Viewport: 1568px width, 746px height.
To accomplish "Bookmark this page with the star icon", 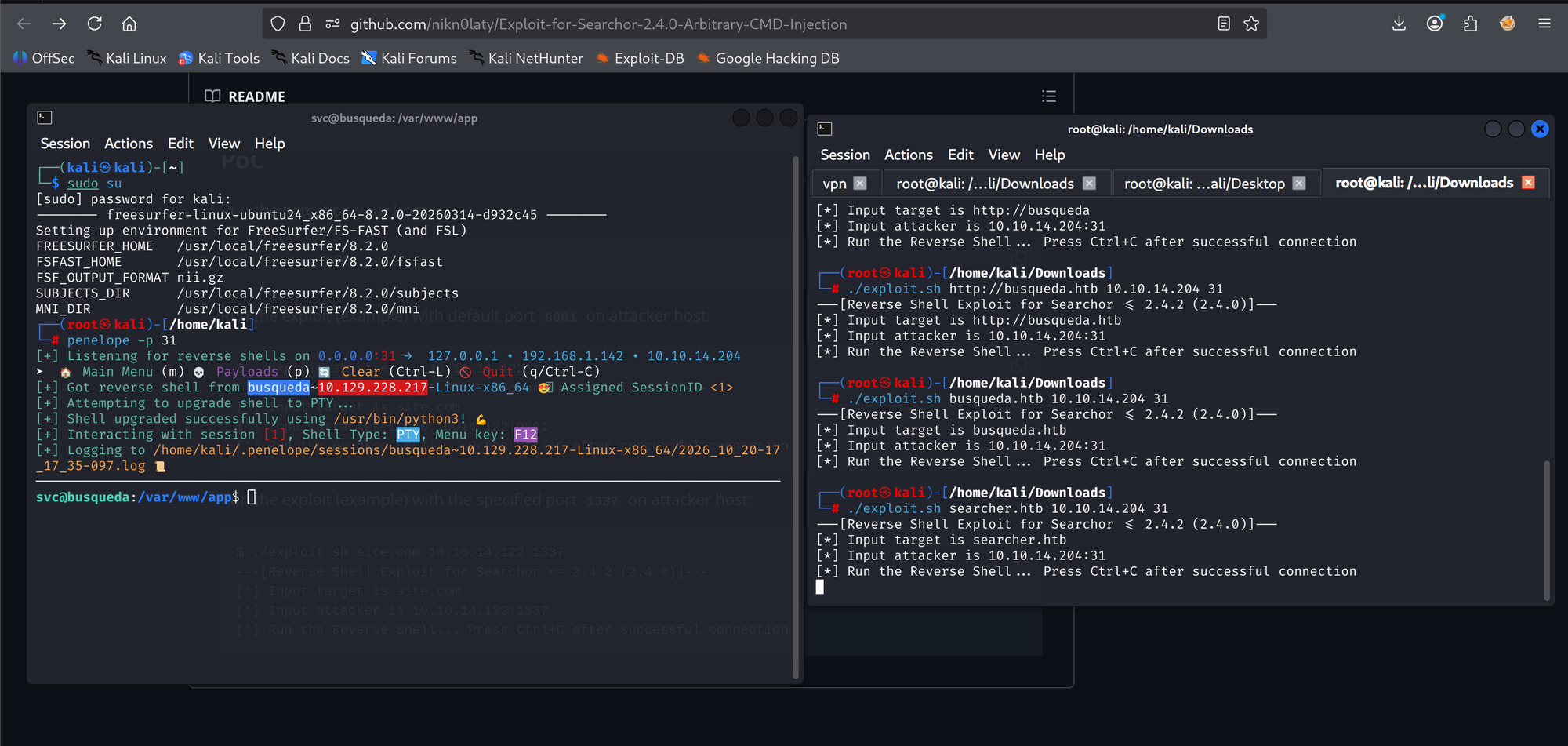I will pyautogui.click(x=1251, y=24).
